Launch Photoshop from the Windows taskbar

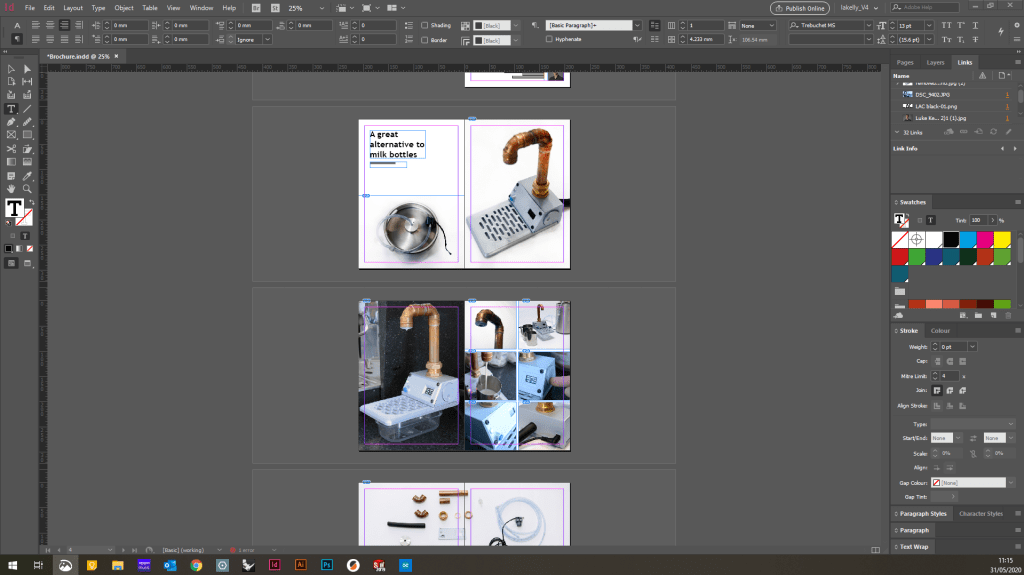(x=326, y=565)
